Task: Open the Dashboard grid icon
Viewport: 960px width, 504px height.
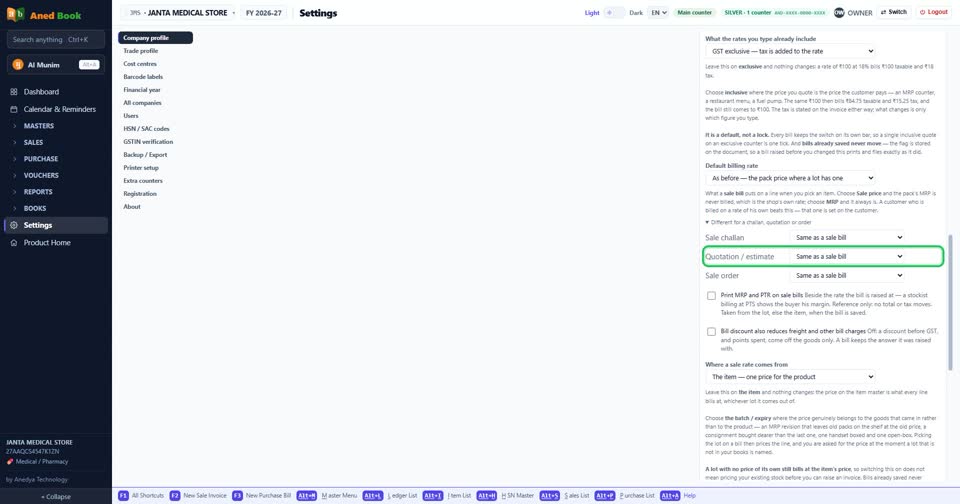Action: 13,92
